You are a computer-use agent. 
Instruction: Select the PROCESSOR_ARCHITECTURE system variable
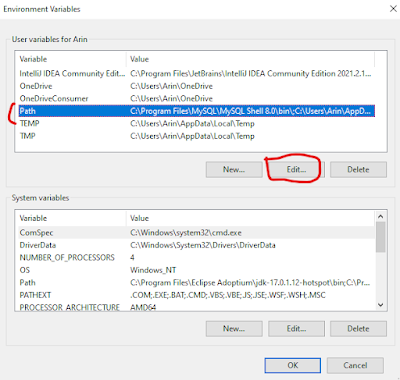(197, 307)
